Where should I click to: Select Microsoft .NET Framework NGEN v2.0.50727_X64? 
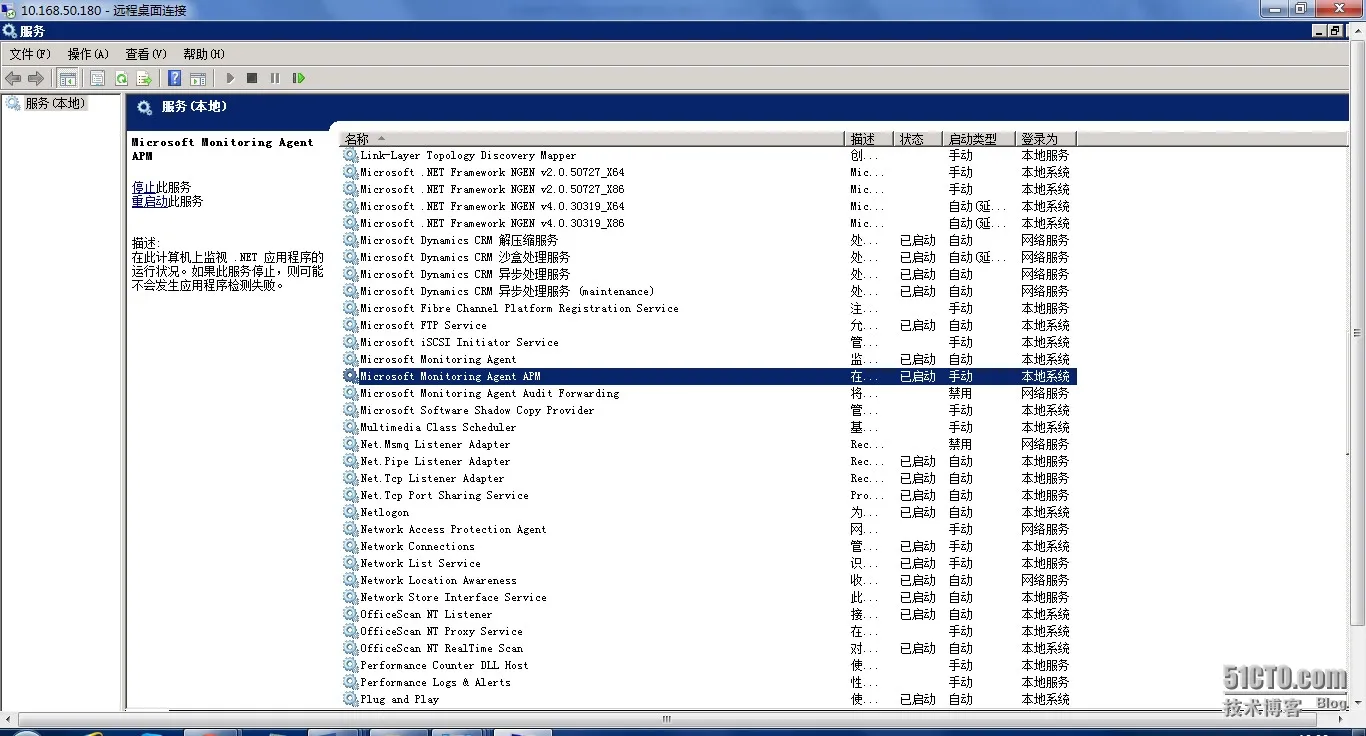tap(709, 172)
